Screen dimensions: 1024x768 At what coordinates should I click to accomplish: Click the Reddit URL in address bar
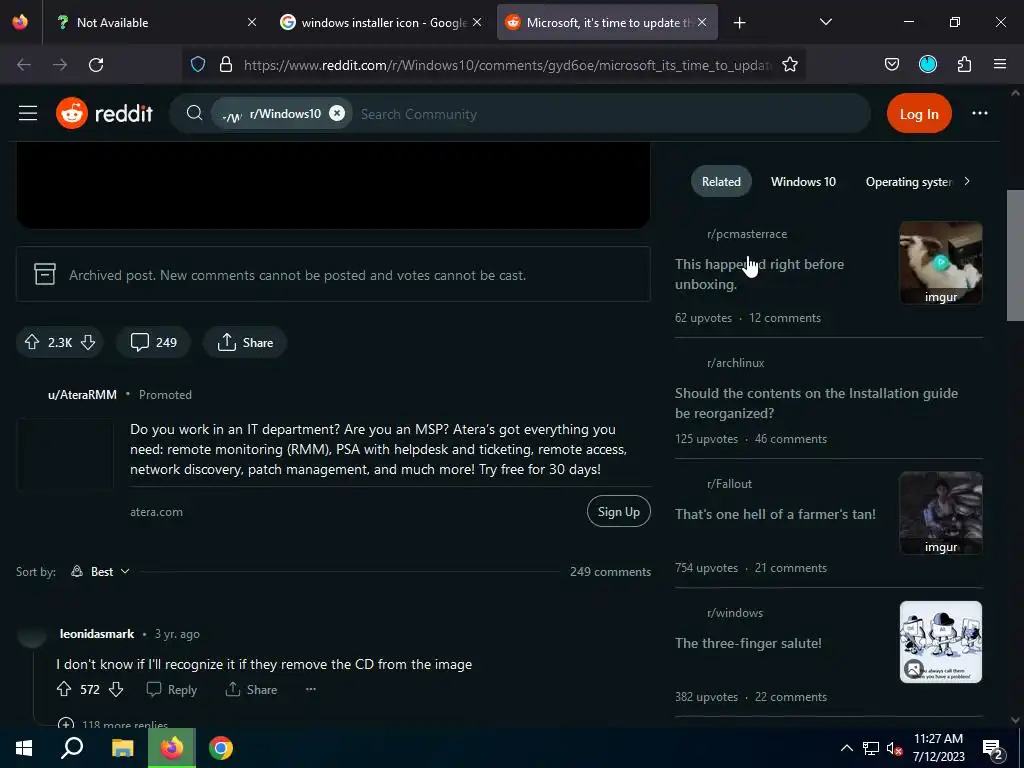coord(507,65)
